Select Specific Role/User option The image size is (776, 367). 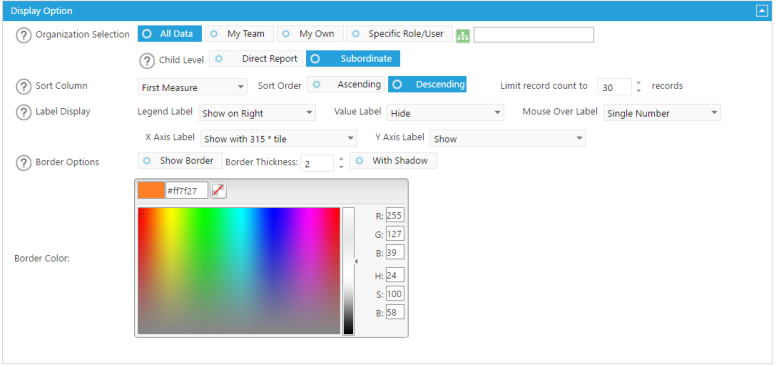[x=399, y=34]
